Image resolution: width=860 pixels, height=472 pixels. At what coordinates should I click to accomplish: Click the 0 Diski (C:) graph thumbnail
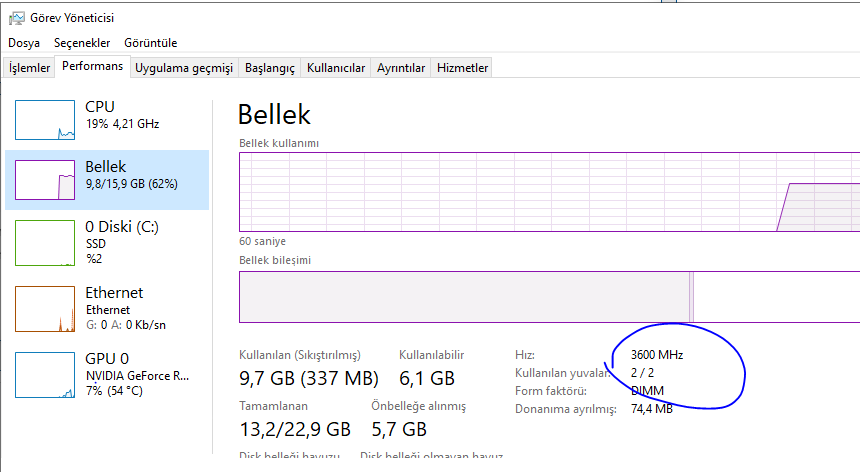[45, 241]
